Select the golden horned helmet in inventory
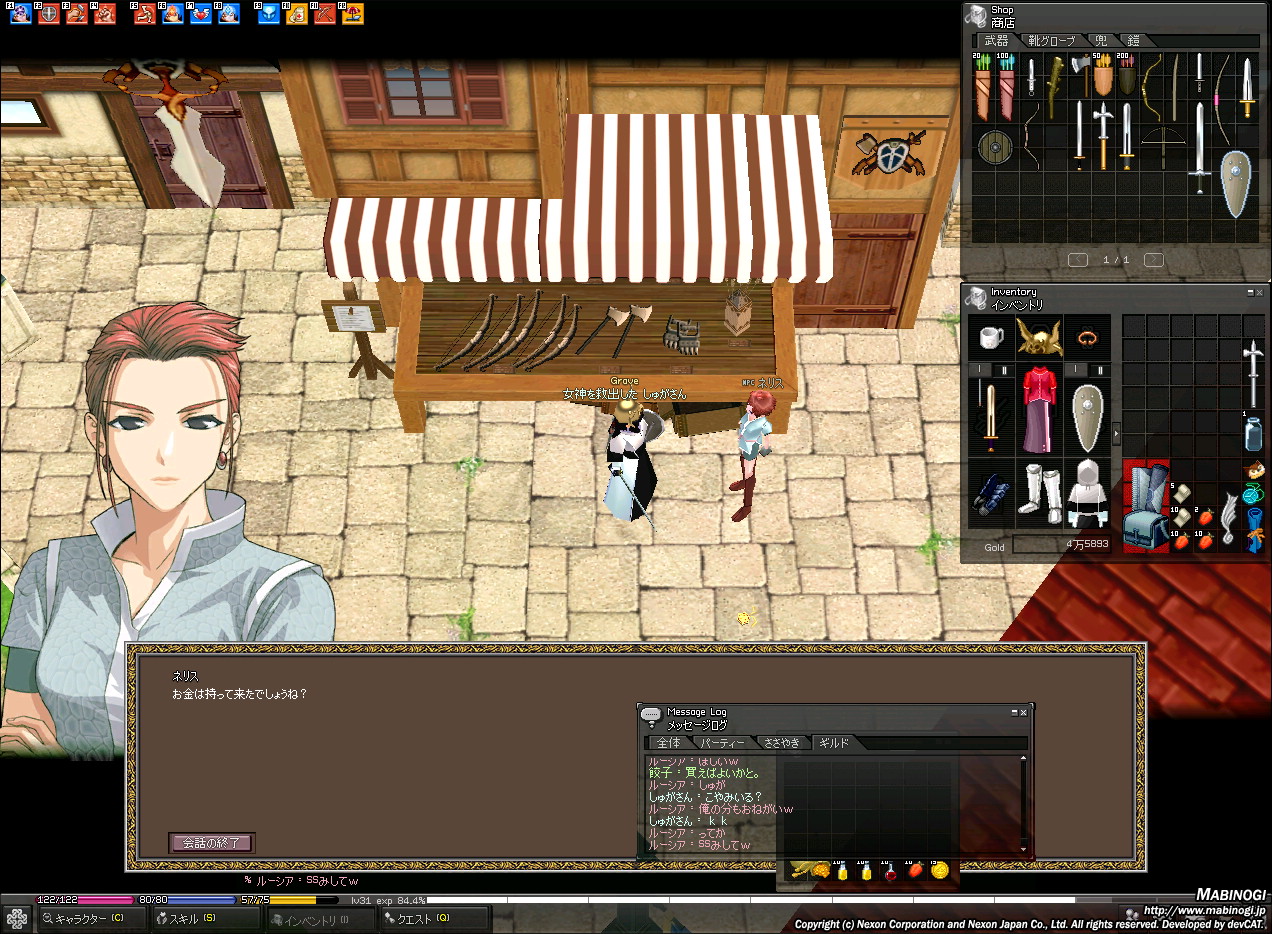1272x934 pixels. [1040, 336]
